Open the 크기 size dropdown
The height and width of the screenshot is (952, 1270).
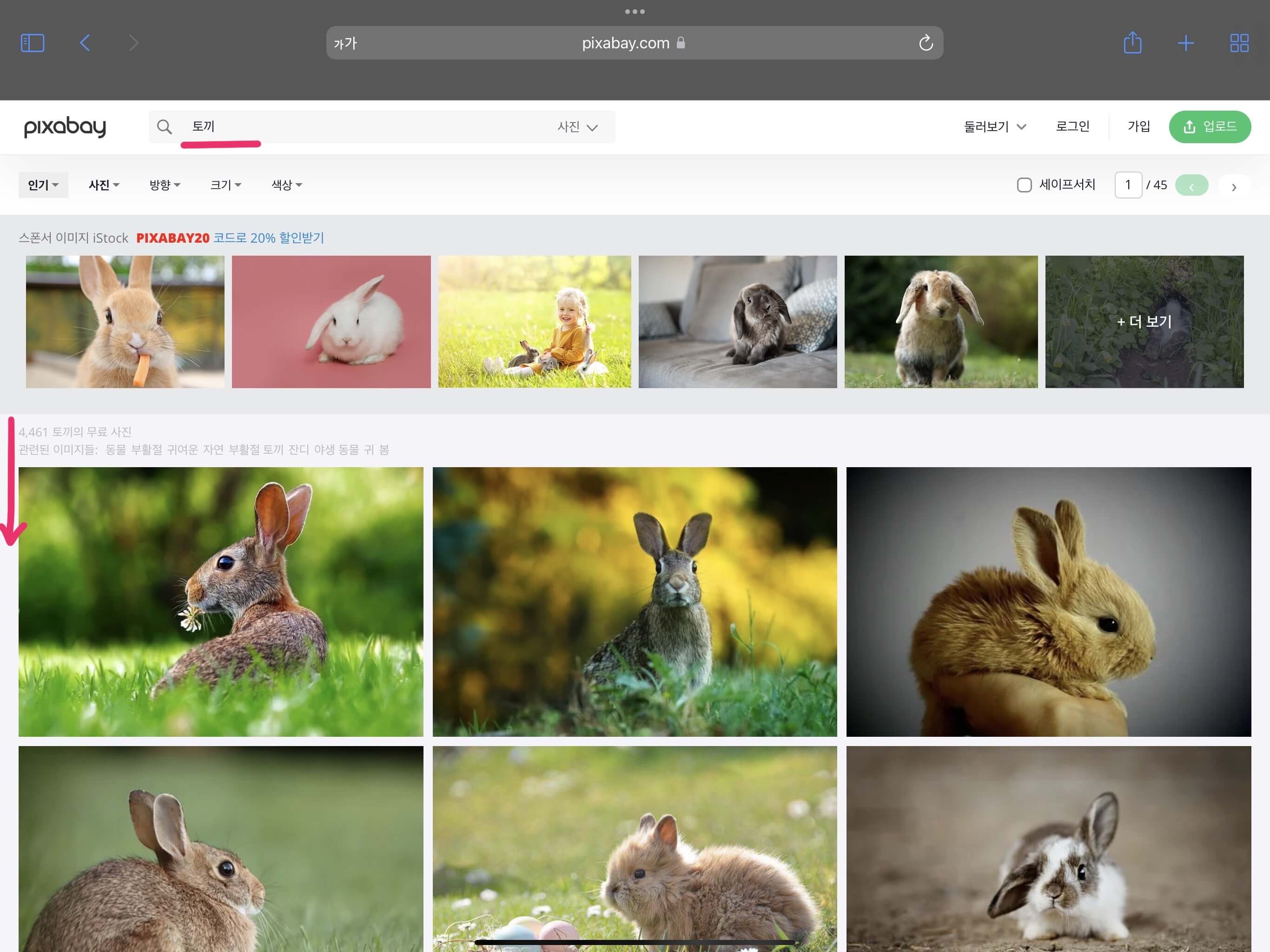(225, 185)
